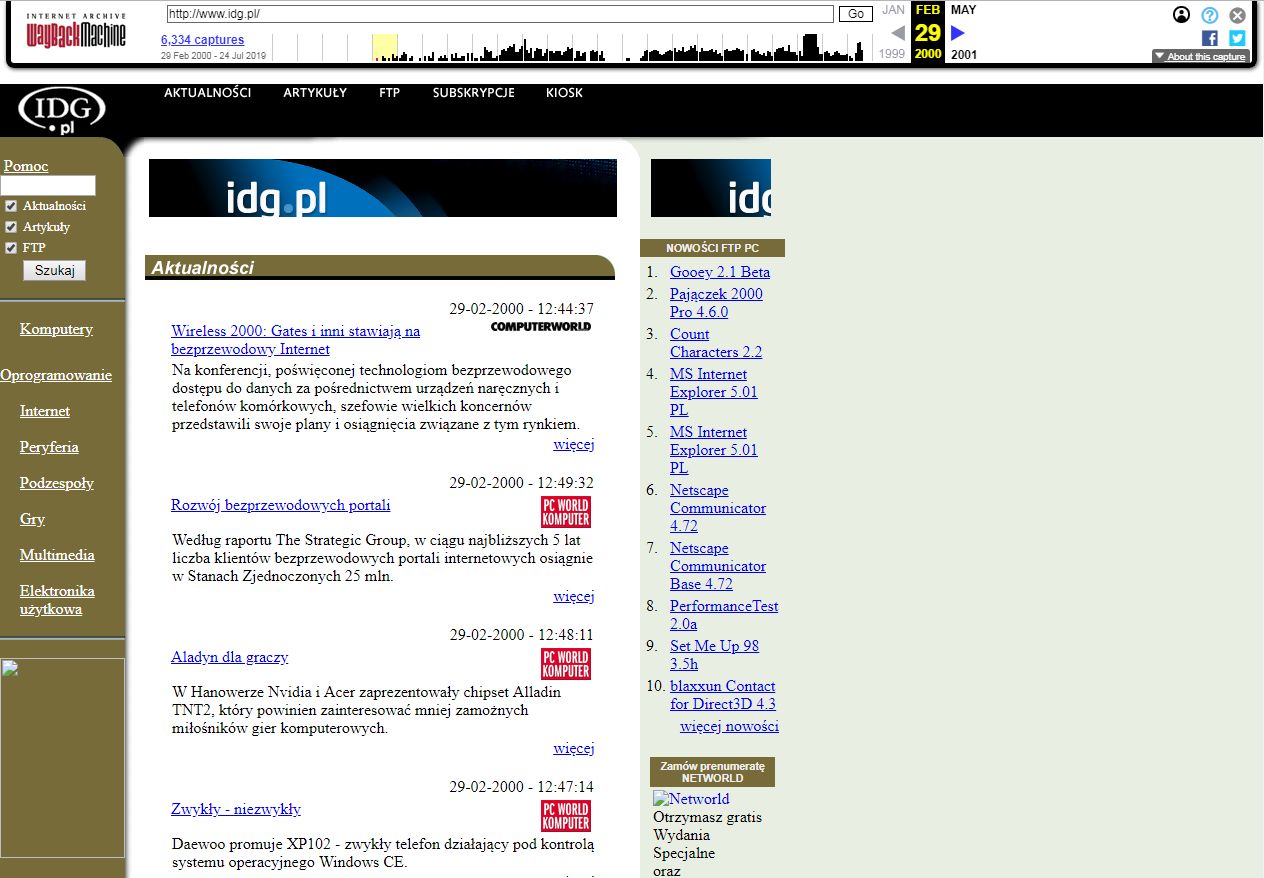Screen dimensions: 1264x878
Task: Open PerformanceTest 2.0a link
Action: tap(724, 615)
